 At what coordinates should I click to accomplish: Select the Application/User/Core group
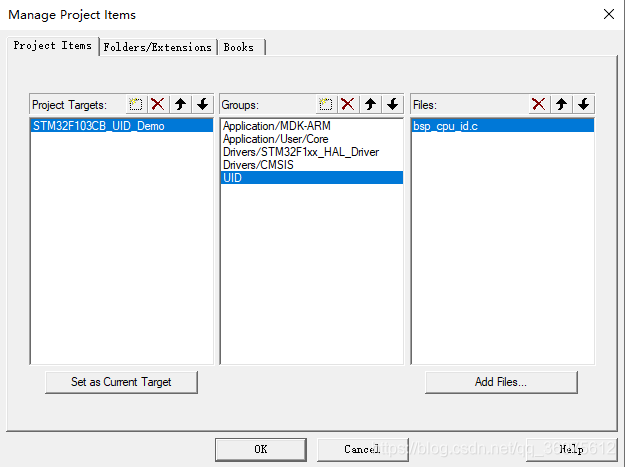[312, 139]
